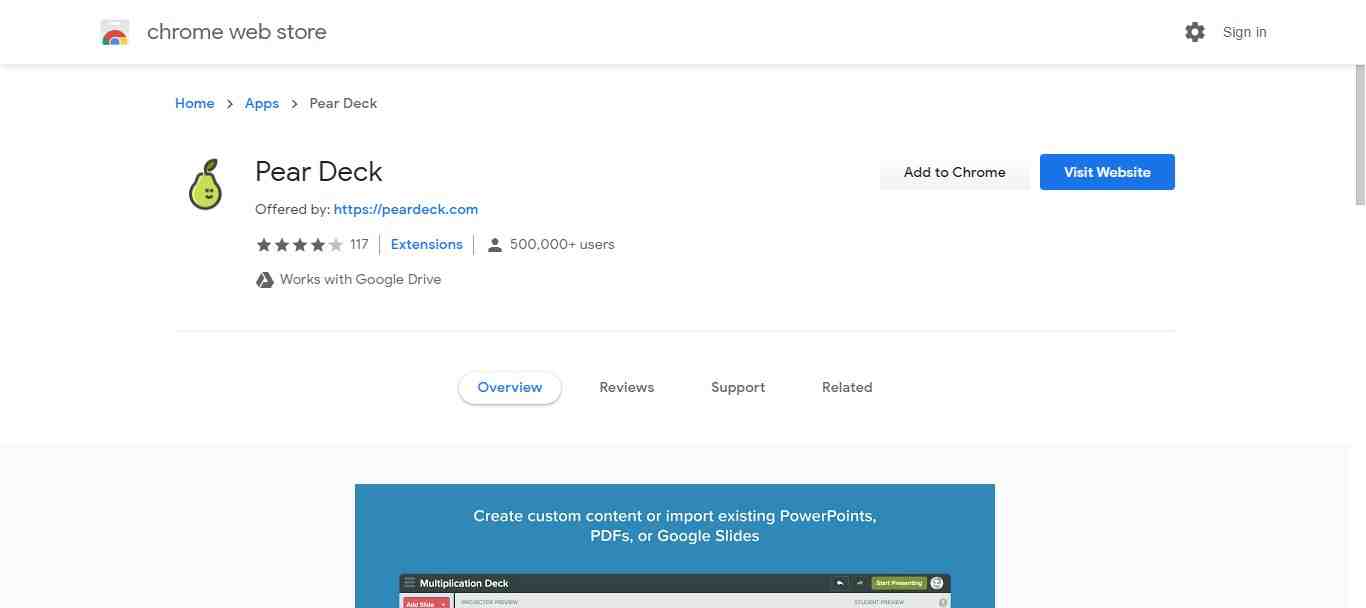Open the https://peardeck.com link
Screen dimensions: 1366x608
pyautogui.click(x=406, y=209)
